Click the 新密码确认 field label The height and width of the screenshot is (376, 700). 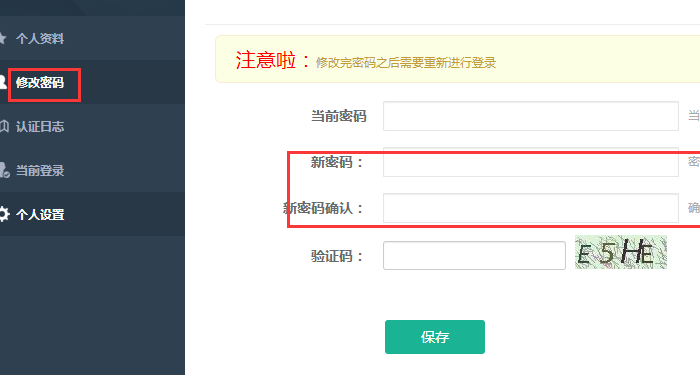pyautogui.click(x=323, y=208)
